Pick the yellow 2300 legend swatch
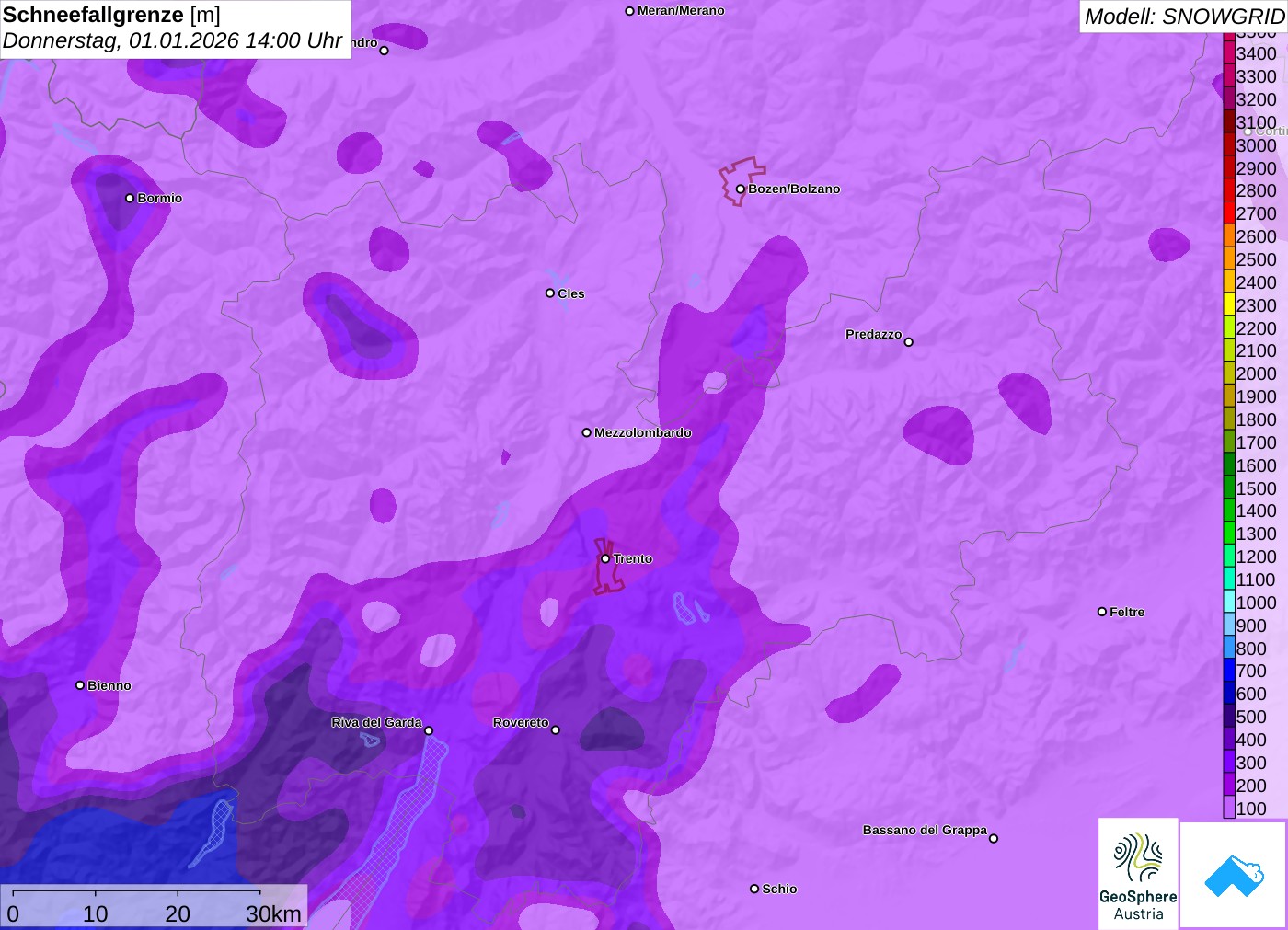The width and height of the screenshot is (1288, 930). click(x=1229, y=304)
